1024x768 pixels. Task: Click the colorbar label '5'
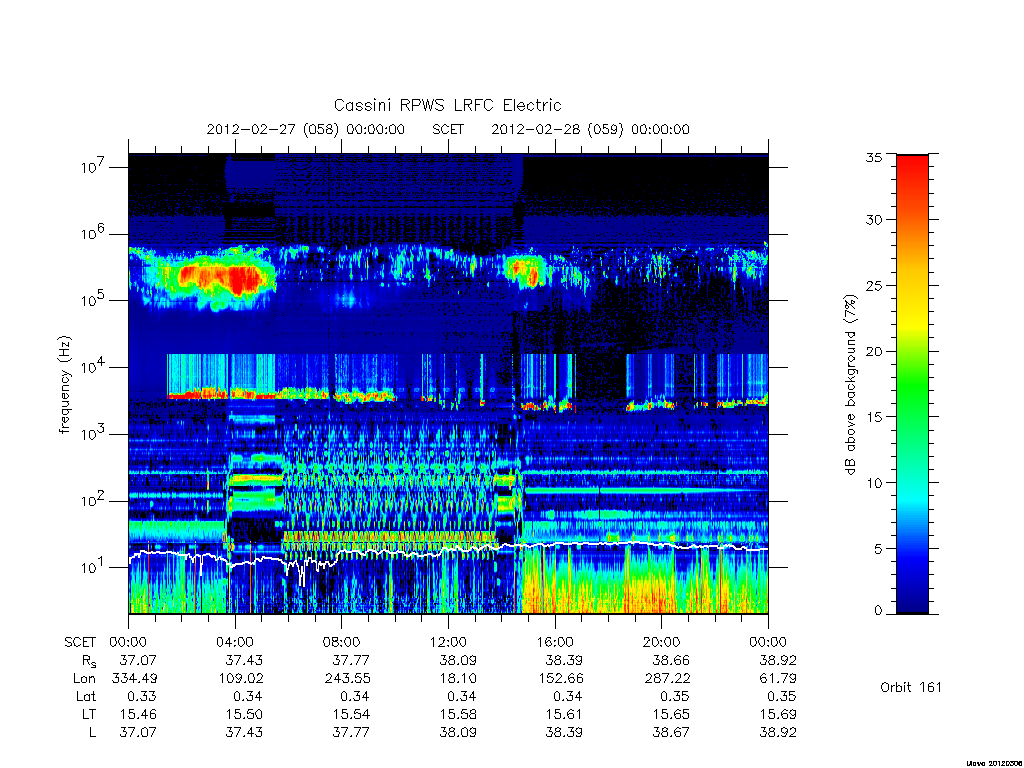tap(878, 549)
